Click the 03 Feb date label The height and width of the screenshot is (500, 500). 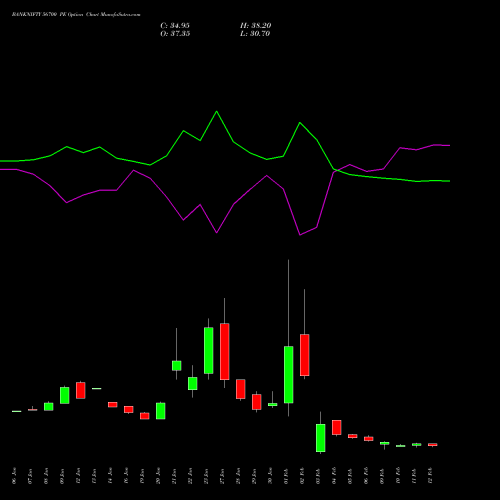(x=318, y=476)
